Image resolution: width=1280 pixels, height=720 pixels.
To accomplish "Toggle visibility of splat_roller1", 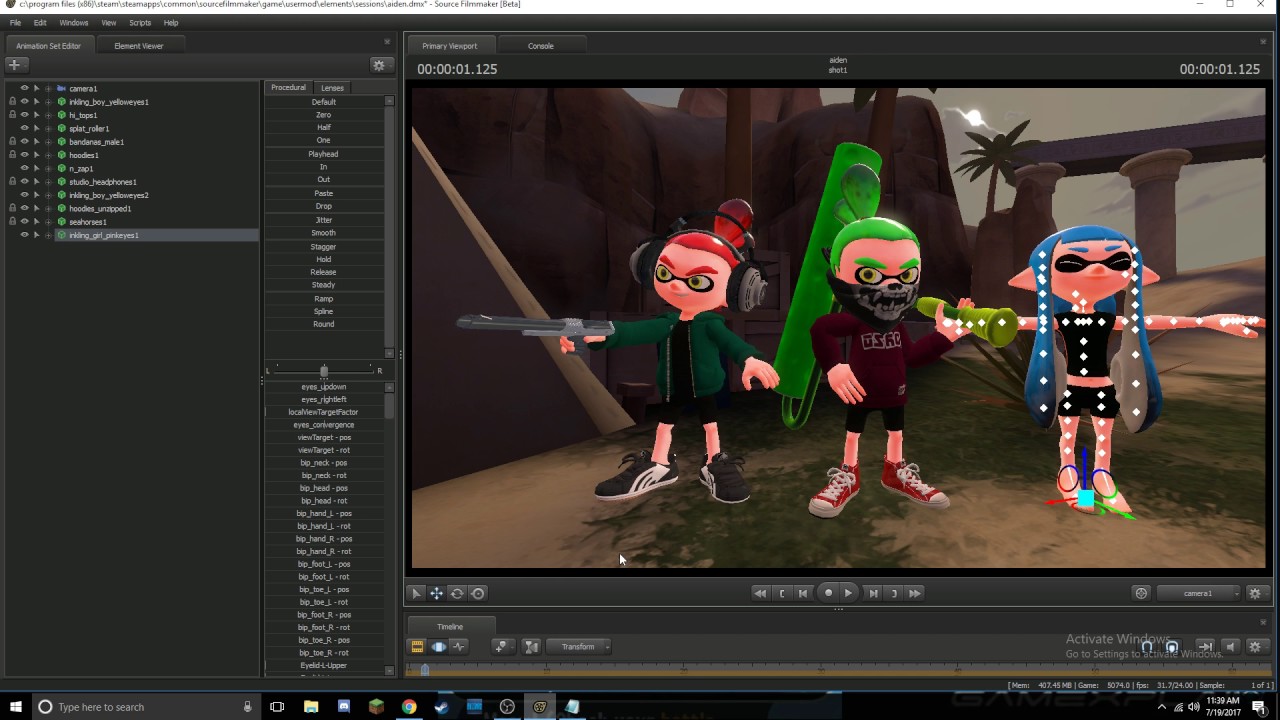I will [x=24, y=128].
